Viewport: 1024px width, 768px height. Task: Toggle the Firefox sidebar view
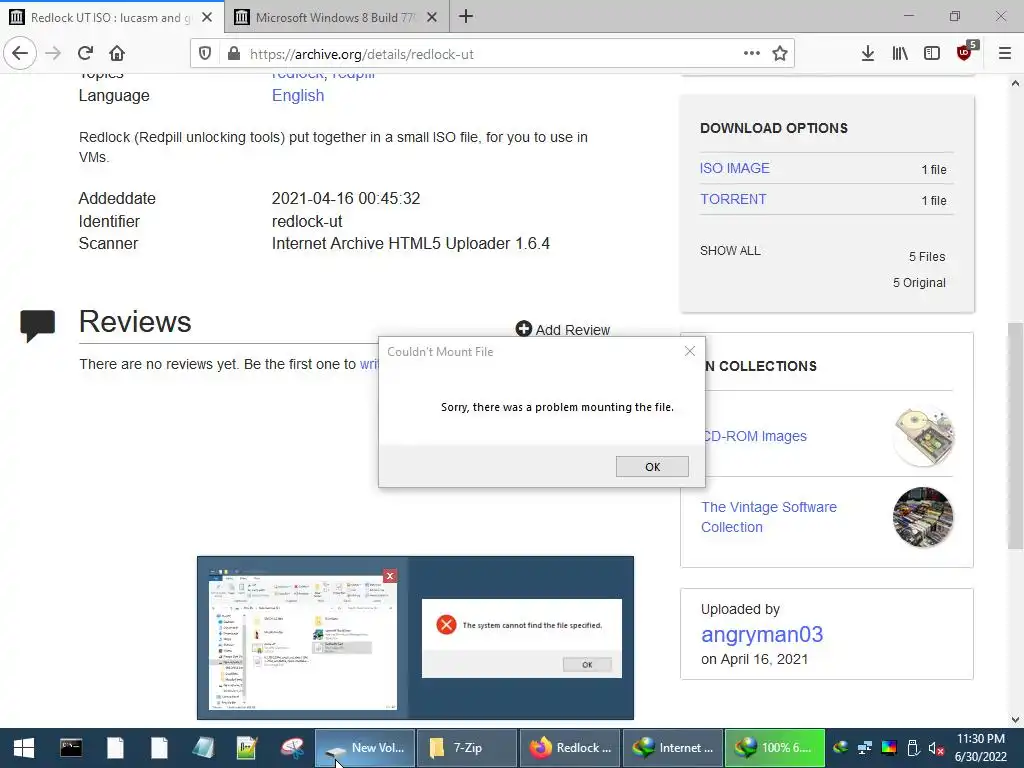(x=932, y=54)
